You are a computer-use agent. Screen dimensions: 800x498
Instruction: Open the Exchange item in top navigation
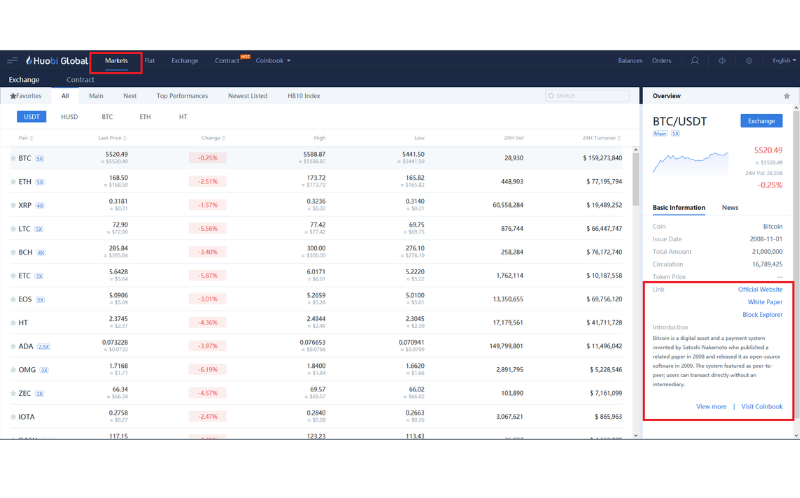click(185, 61)
